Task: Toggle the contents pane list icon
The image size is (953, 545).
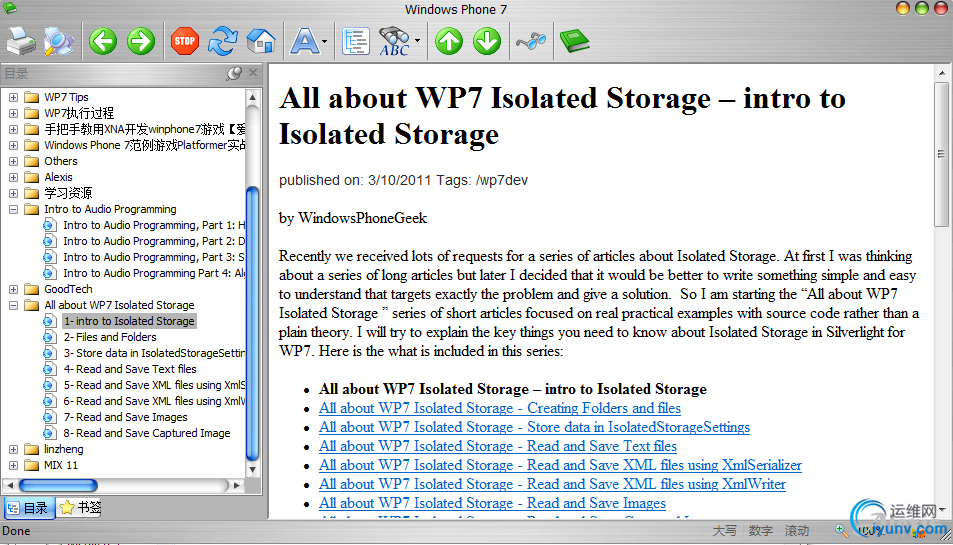Action: click(x=356, y=41)
